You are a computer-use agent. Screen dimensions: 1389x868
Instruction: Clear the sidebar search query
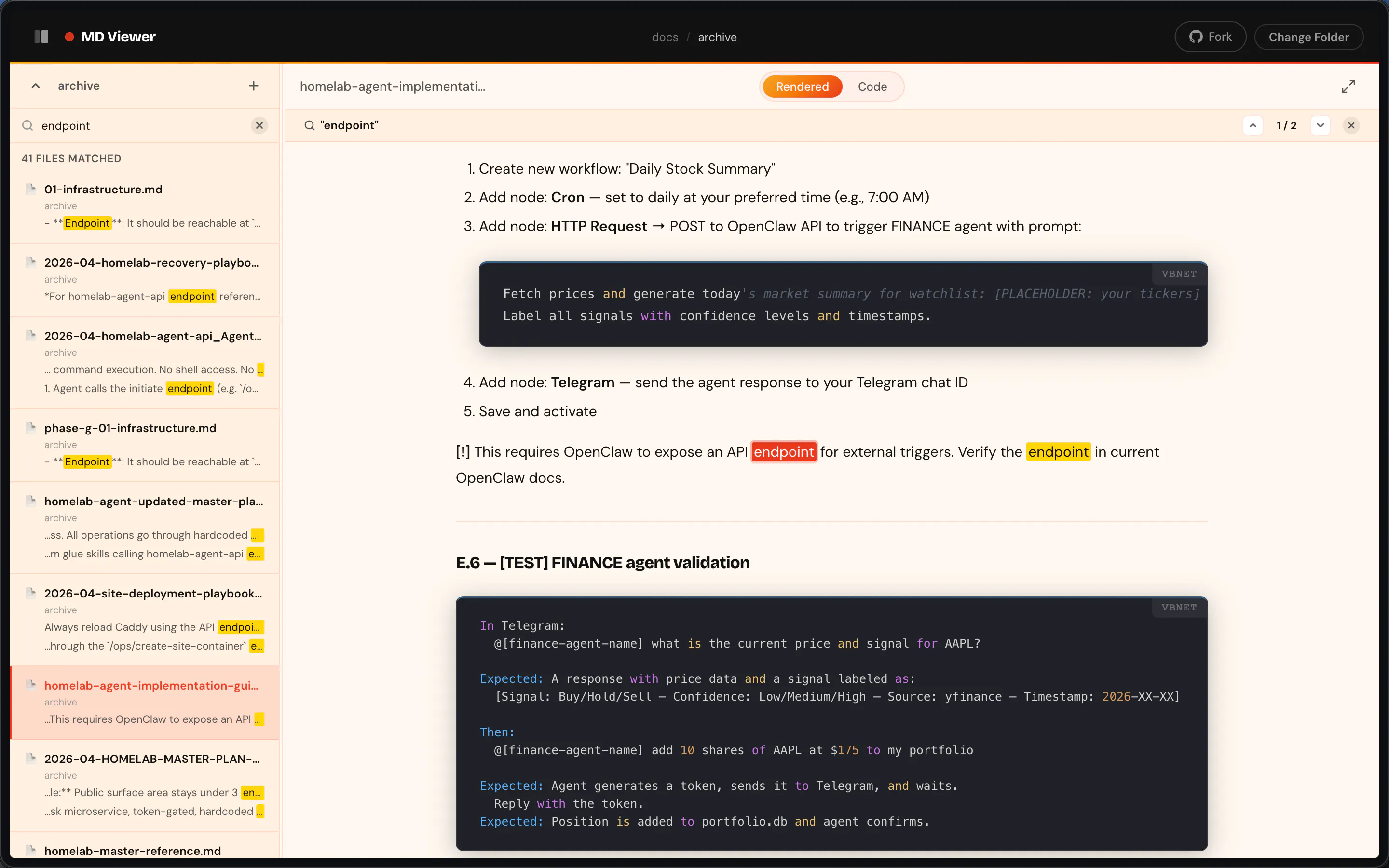click(259, 125)
